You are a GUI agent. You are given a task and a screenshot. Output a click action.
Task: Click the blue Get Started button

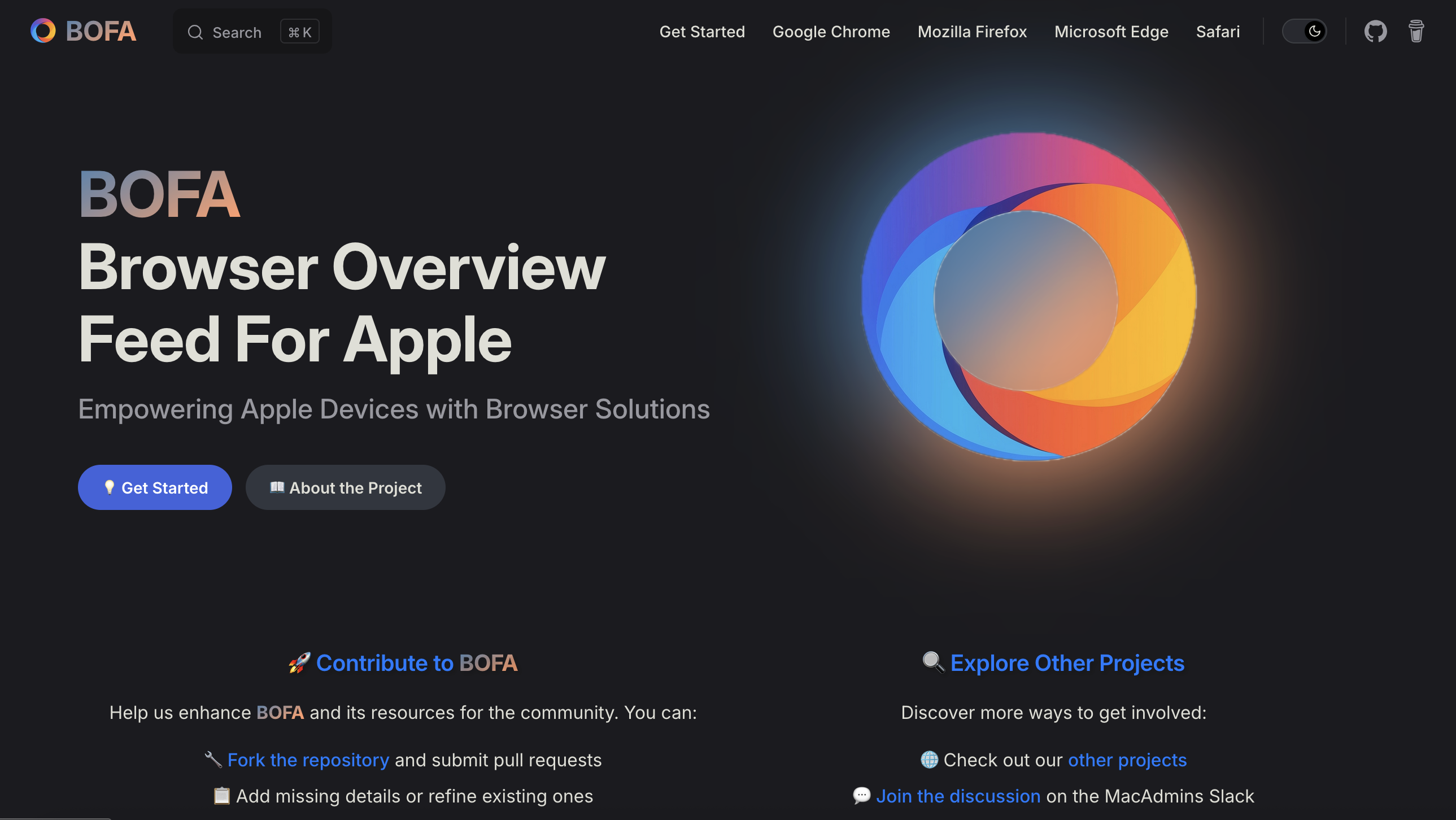click(155, 487)
